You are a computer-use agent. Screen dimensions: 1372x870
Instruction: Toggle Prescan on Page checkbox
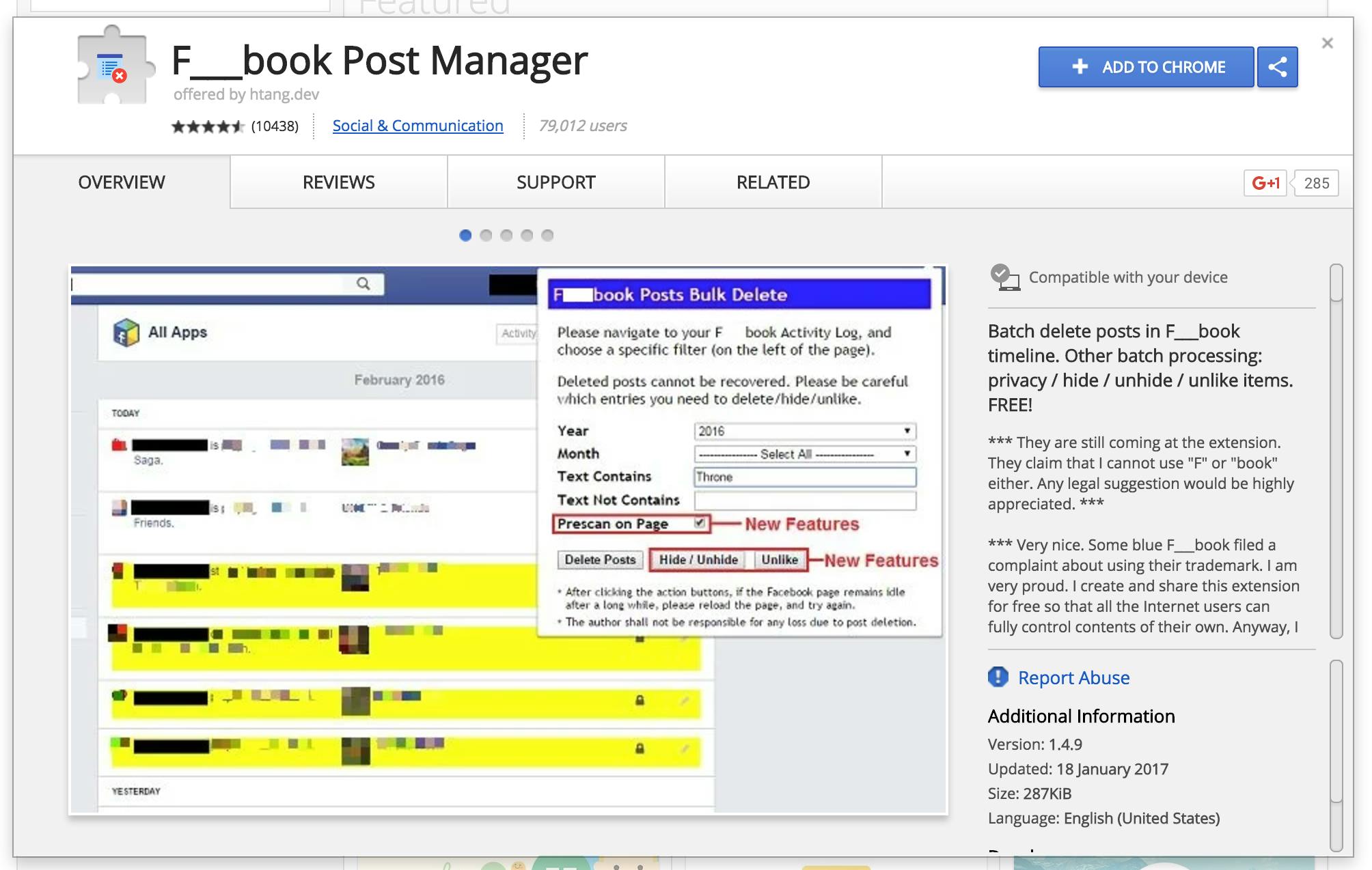[x=700, y=523]
